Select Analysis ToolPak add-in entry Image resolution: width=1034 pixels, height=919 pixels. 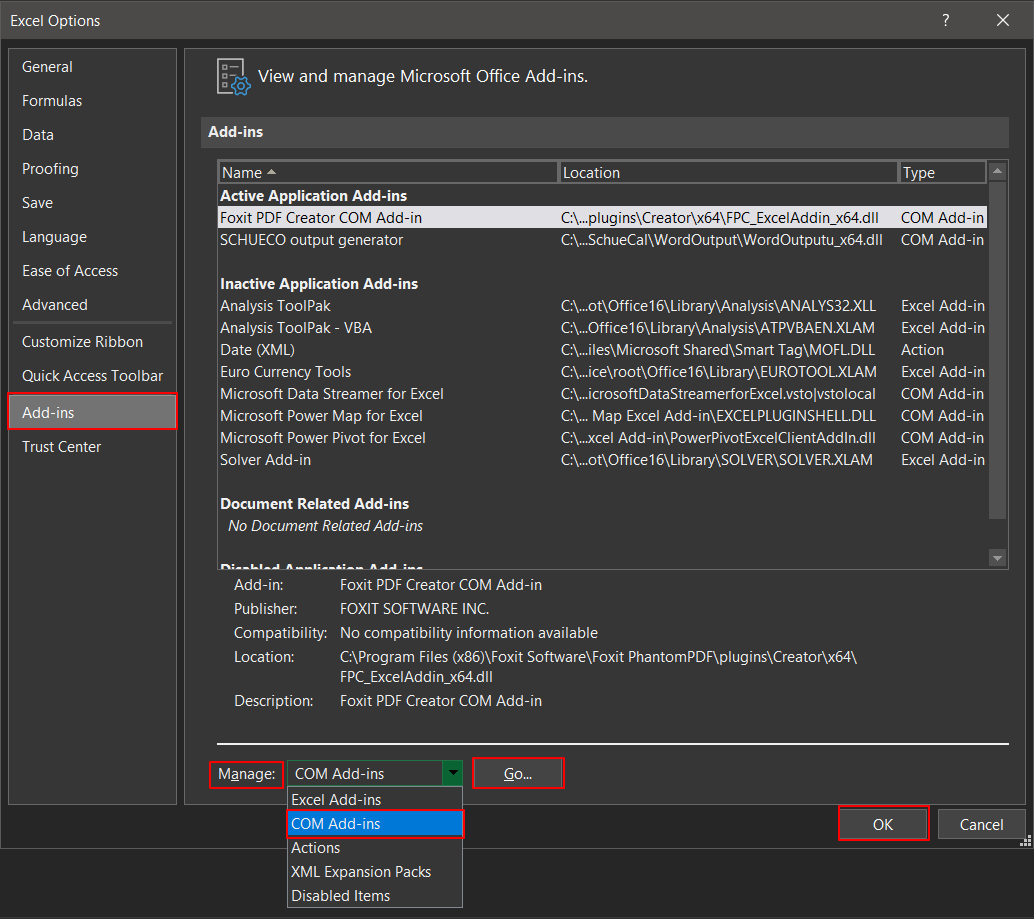[276, 306]
